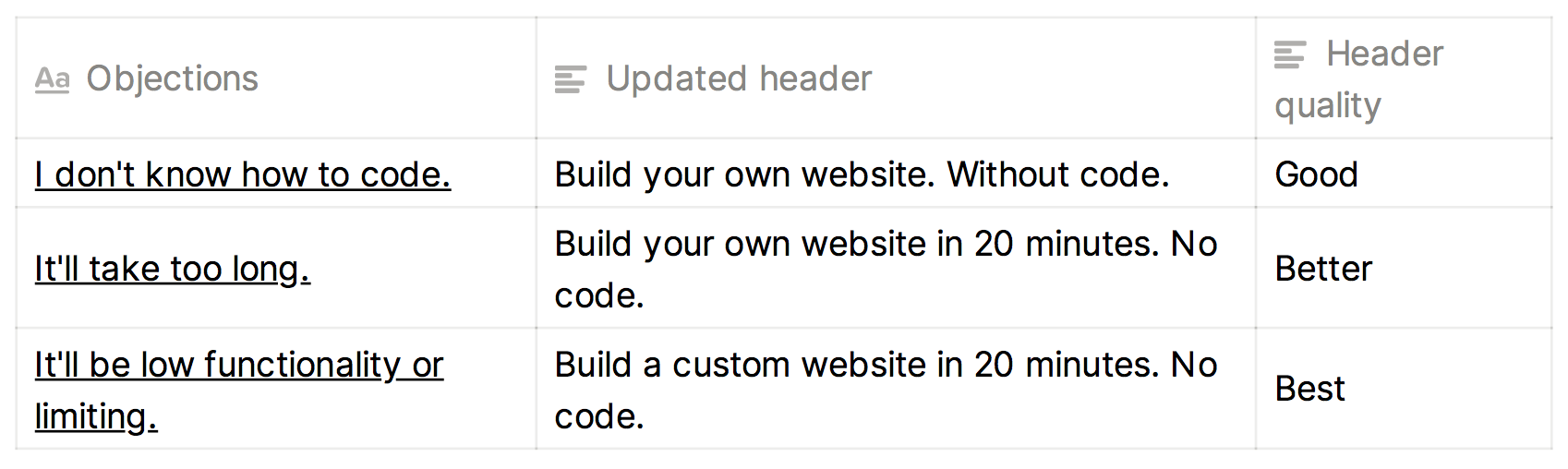
Task: Select the "Build your own website. Without code." cell
Action: [861, 174]
